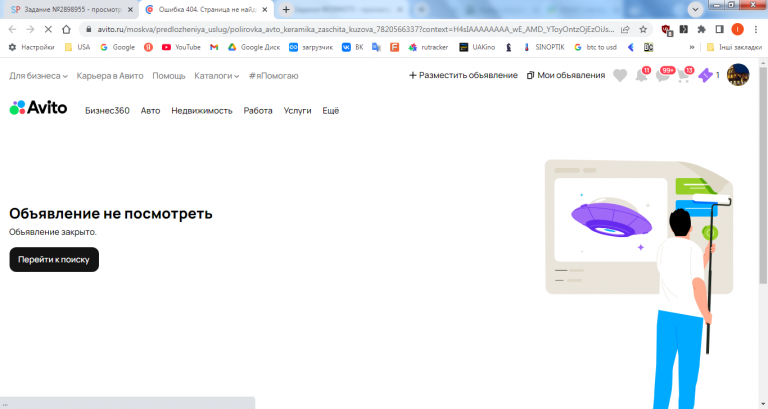This screenshot has height=409, width=768.
Task: Click the address bar URL field
Action: (x=355, y=29)
